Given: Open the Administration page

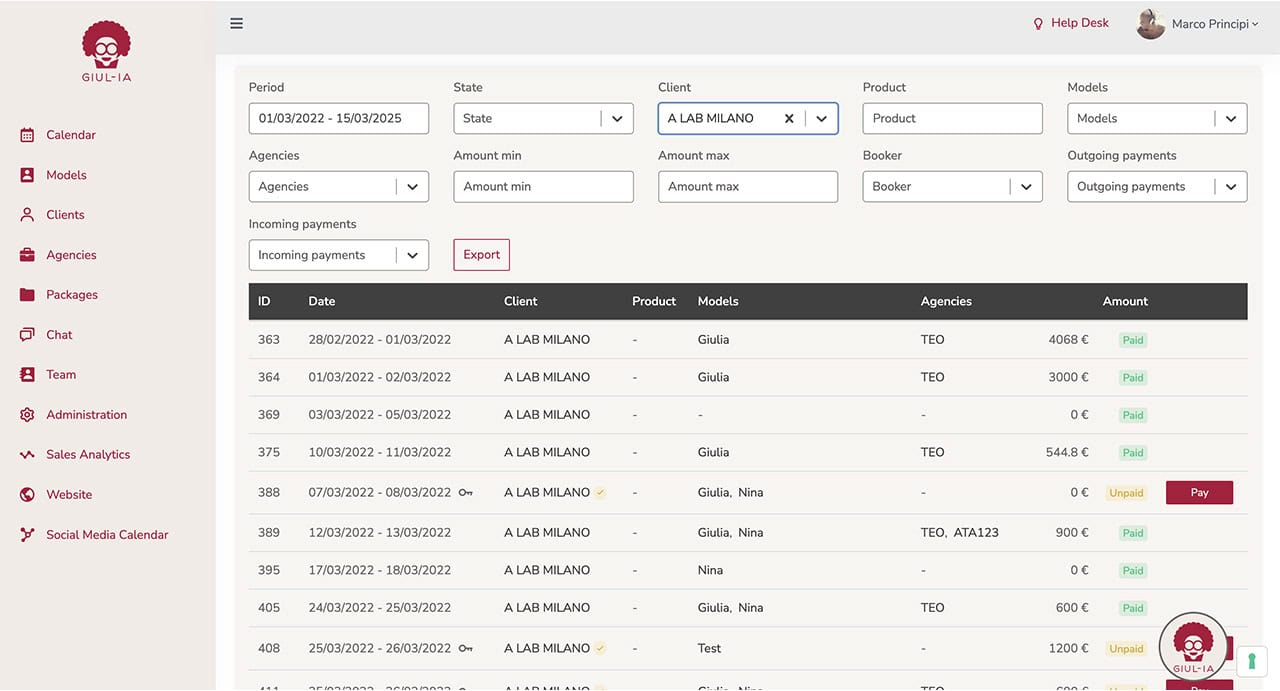Looking at the screenshot, I should coord(86,415).
